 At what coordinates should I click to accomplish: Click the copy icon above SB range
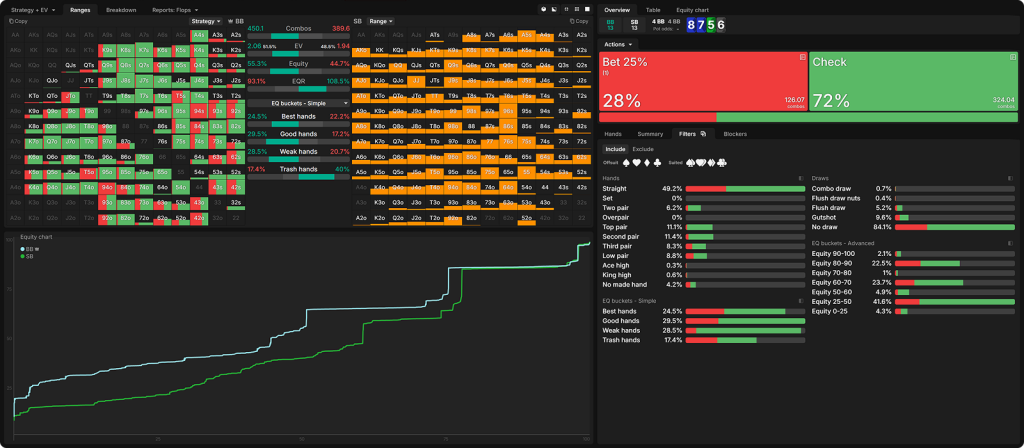578,20
